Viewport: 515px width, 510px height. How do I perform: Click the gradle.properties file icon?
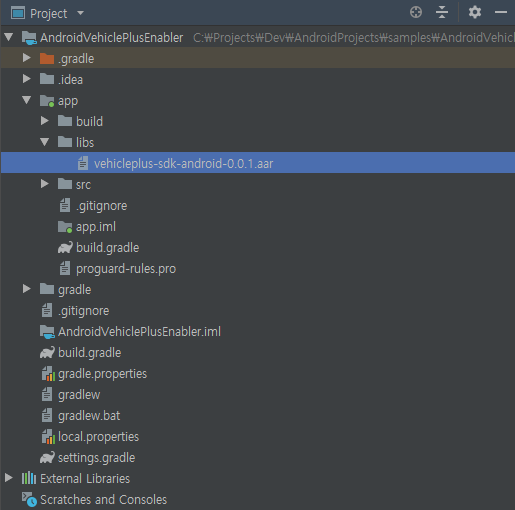[48, 374]
